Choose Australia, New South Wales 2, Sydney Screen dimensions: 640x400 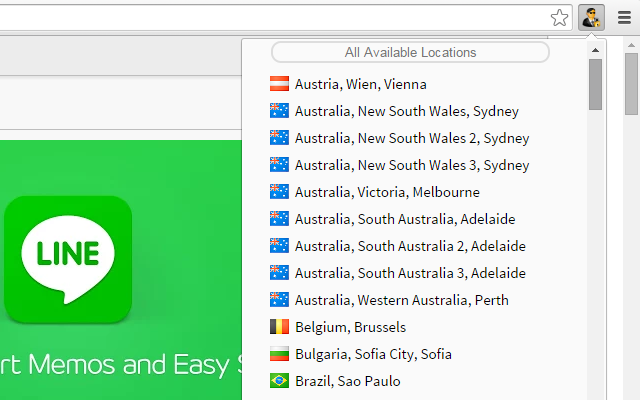(412, 138)
